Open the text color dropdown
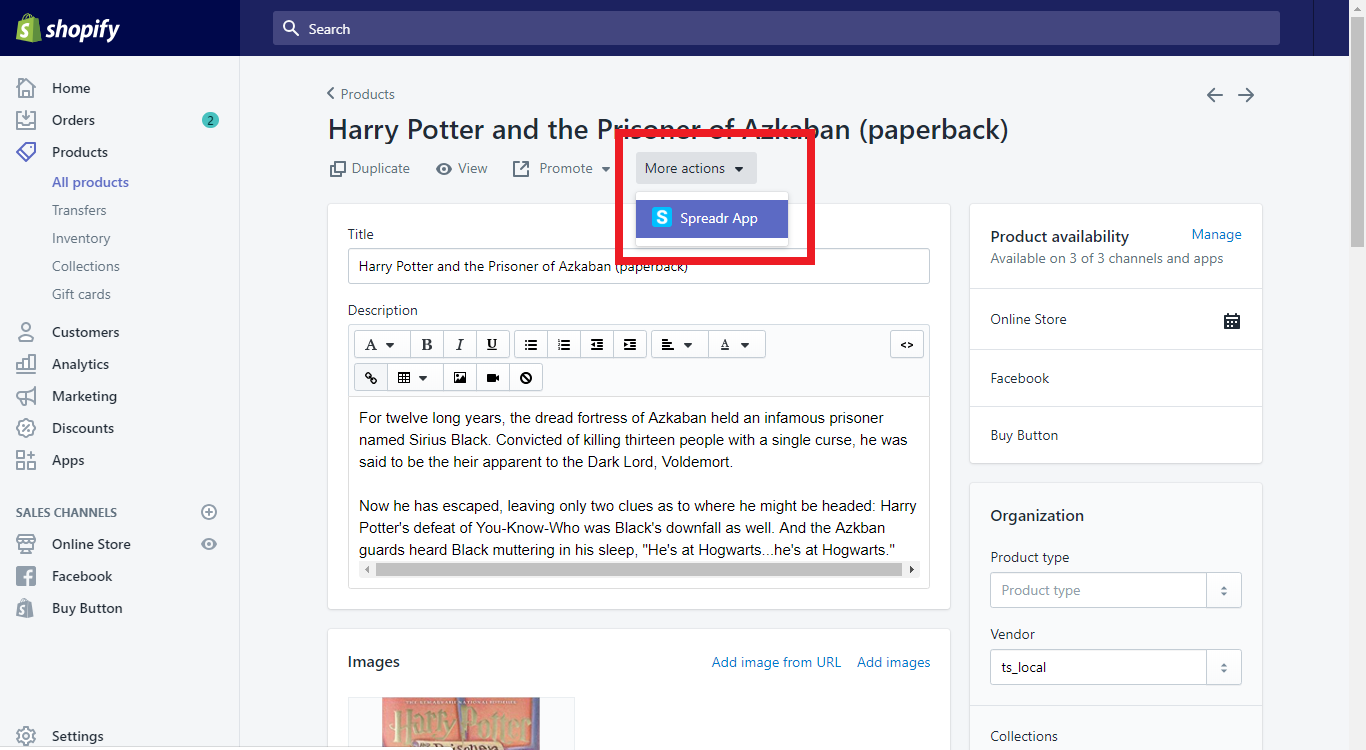This screenshot has width=1366, height=750. (736, 344)
